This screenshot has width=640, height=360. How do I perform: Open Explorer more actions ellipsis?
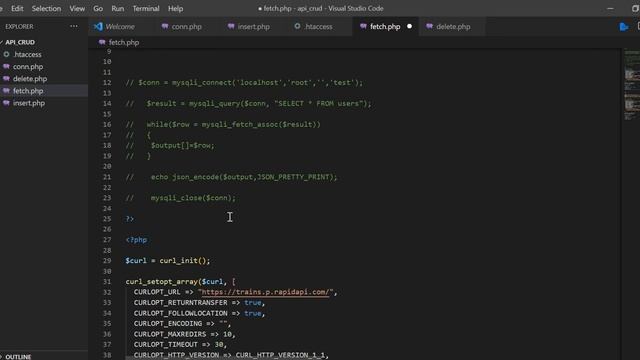74,26
